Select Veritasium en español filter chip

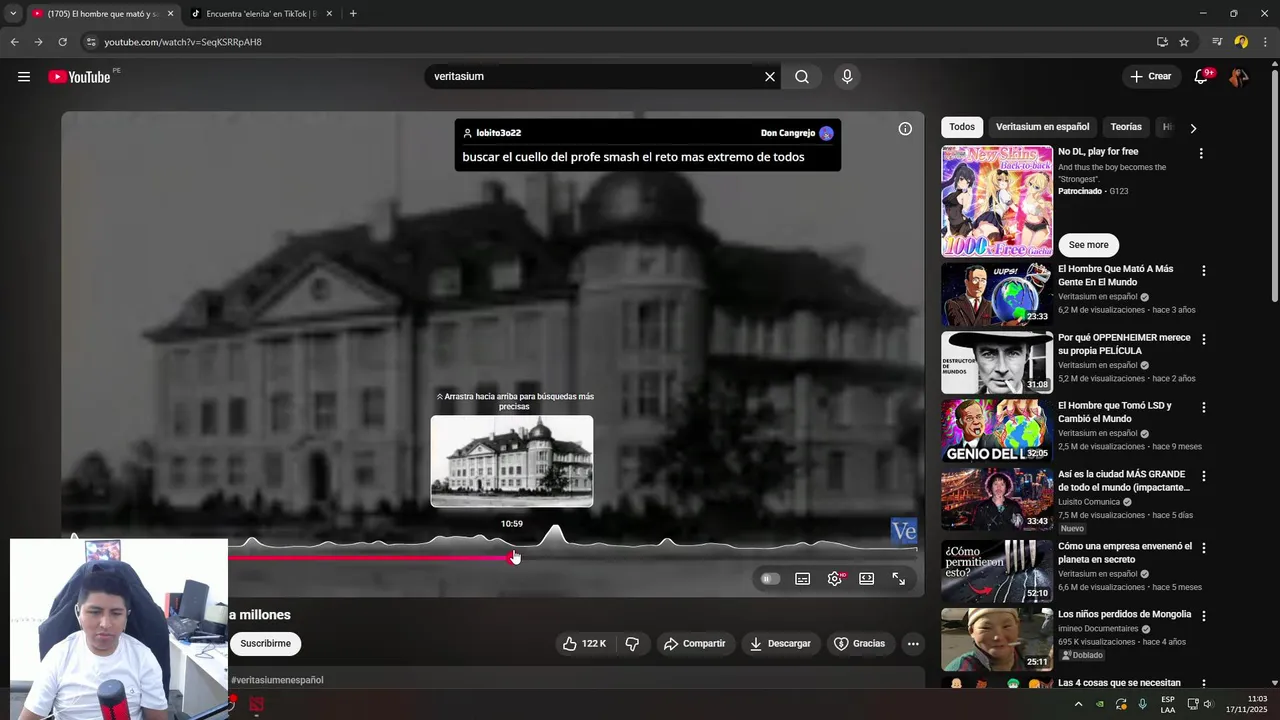(x=1042, y=127)
